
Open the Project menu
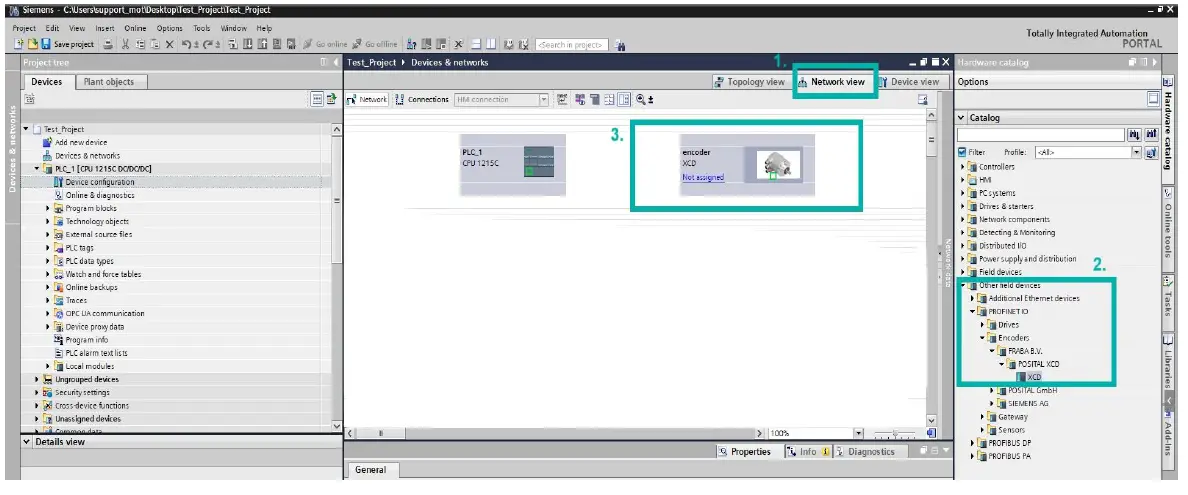pos(24,28)
